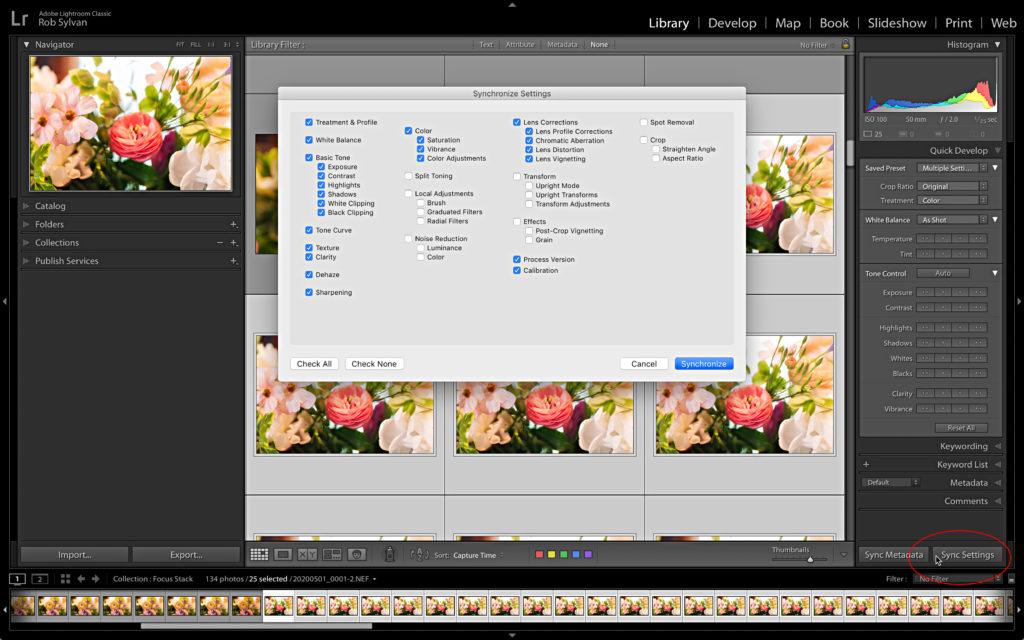Switch to the Slideshow module

897,23
